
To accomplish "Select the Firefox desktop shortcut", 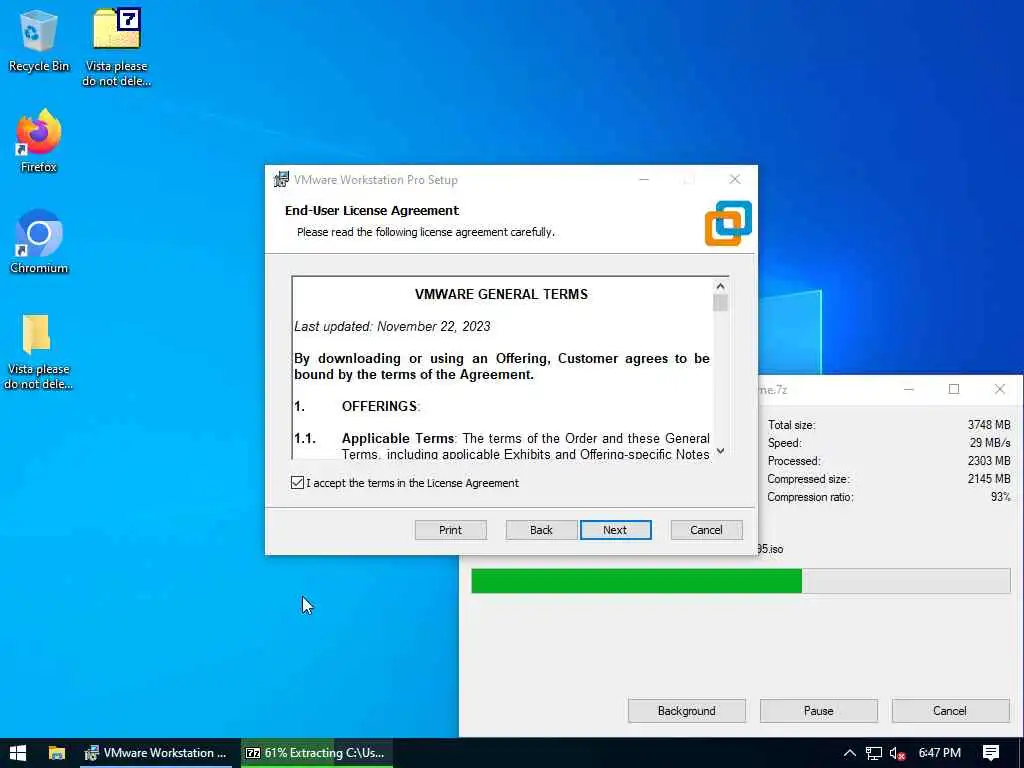I will coord(39,140).
